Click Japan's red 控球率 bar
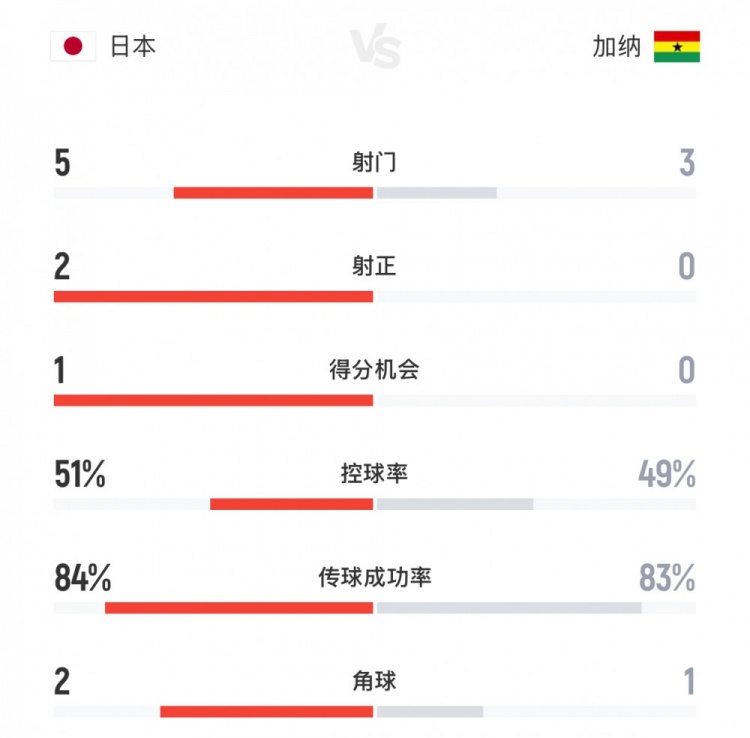 (x=291, y=504)
